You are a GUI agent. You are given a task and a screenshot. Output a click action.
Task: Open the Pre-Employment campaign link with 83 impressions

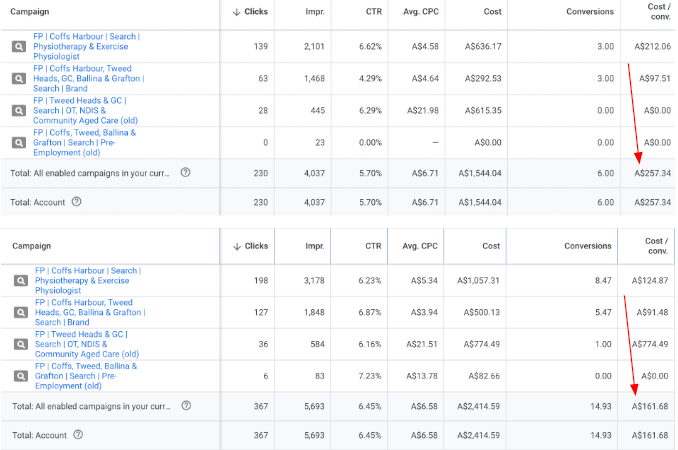coord(85,376)
